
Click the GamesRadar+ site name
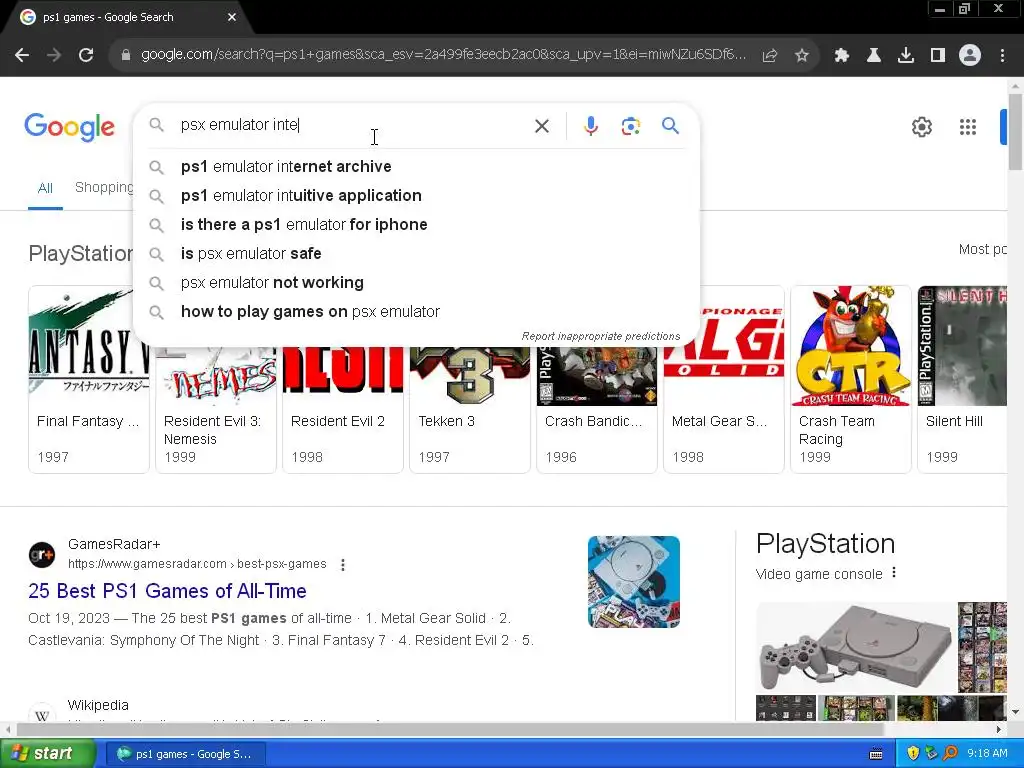(x=114, y=545)
